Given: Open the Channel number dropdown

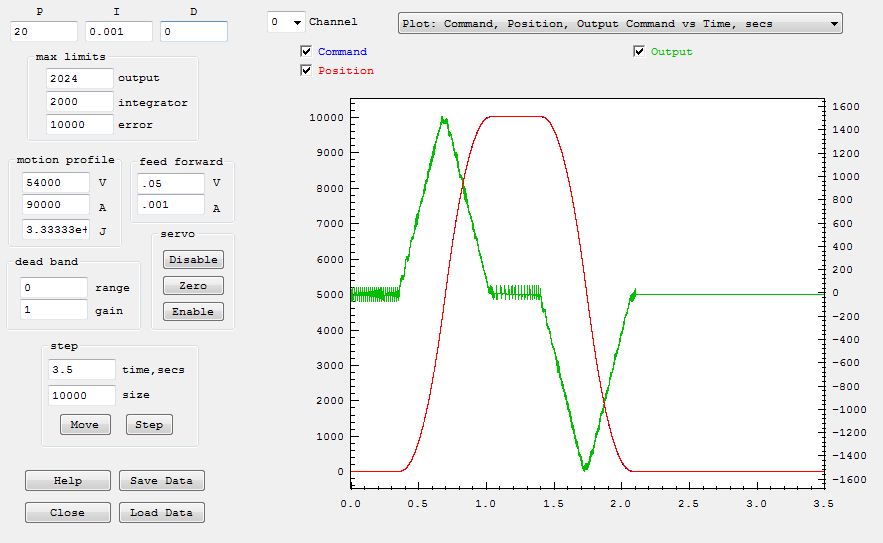Looking at the screenshot, I should [x=285, y=22].
